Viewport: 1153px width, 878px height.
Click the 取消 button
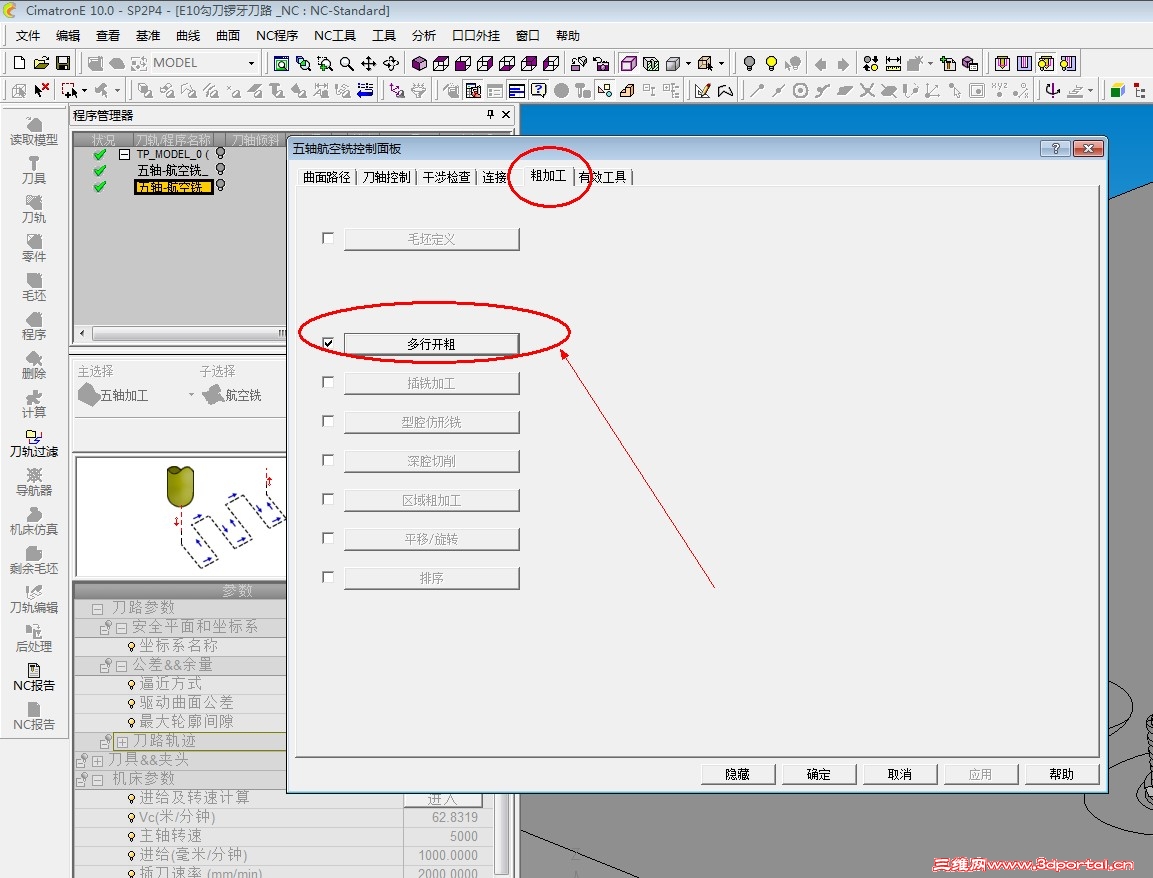(899, 774)
